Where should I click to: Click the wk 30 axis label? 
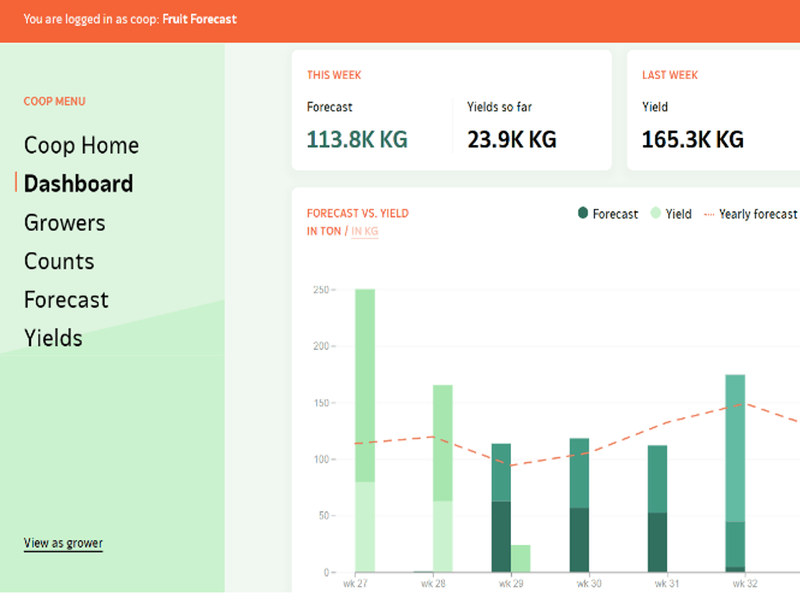589,583
